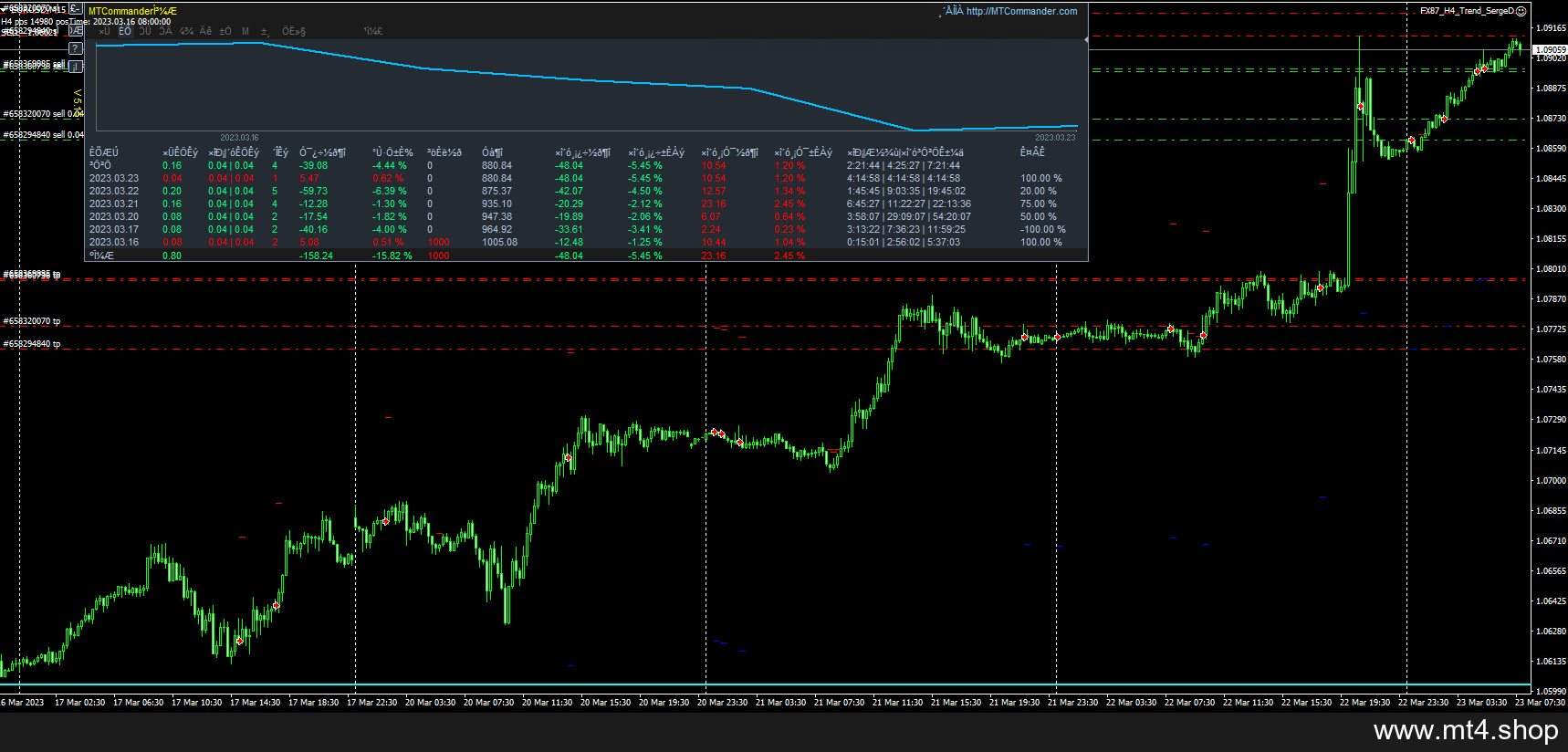The image size is (1568, 752).
Task: Click the -59.73 profit cell
Action: pos(313,192)
